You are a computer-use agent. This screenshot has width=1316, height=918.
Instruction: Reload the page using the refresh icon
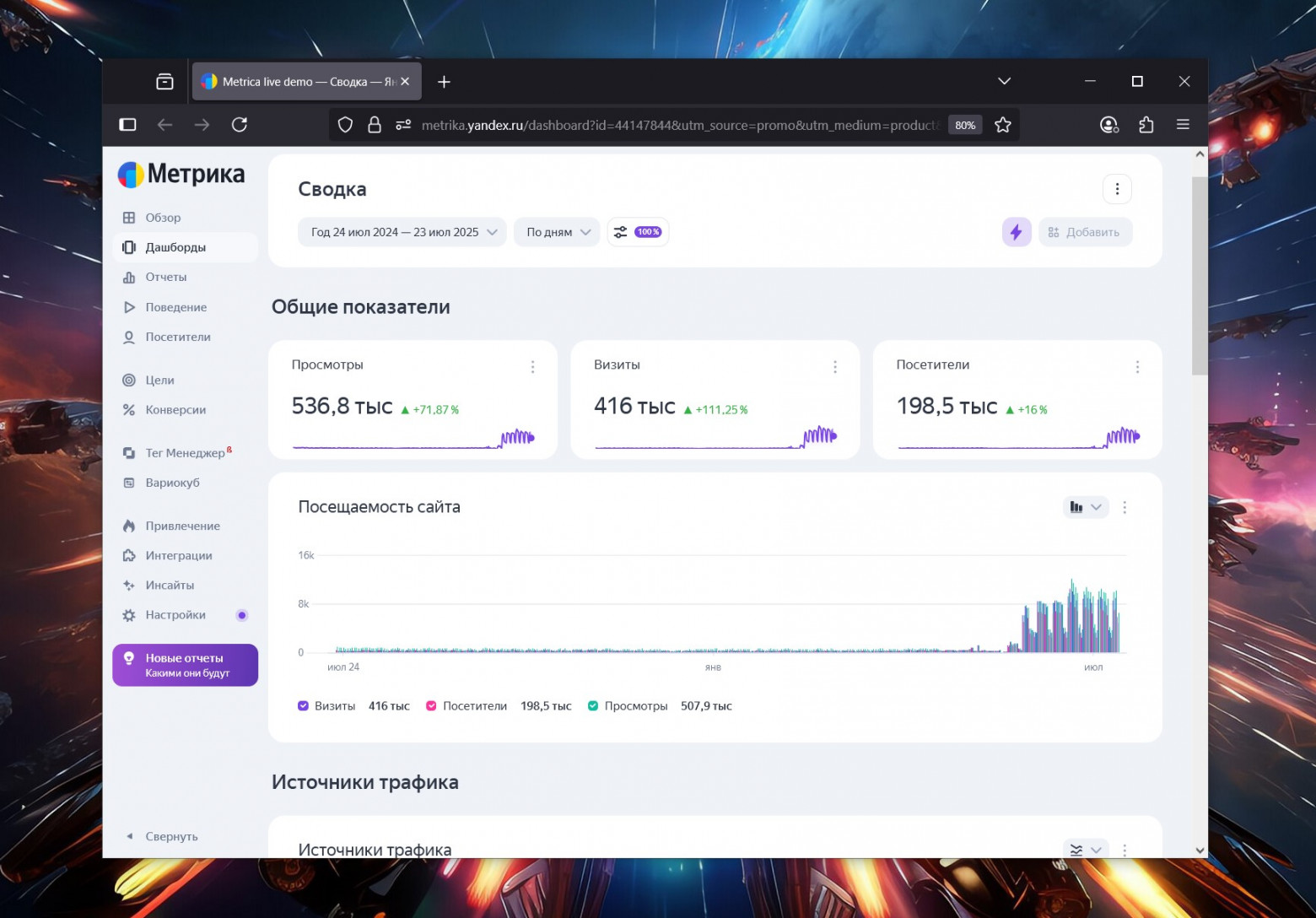[240, 125]
